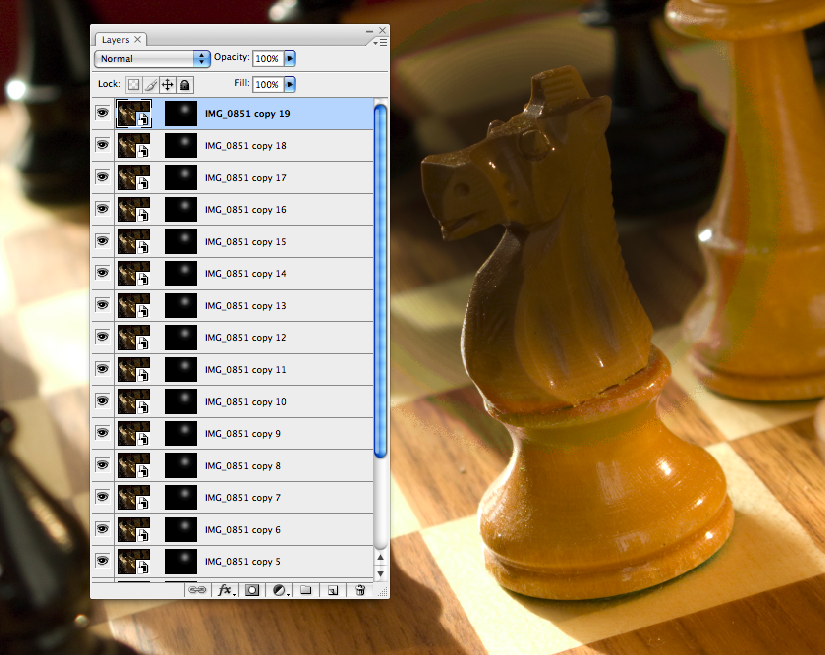Create a new layer group
The height and width of the screenshot is (655, 825).
(306, 590)
